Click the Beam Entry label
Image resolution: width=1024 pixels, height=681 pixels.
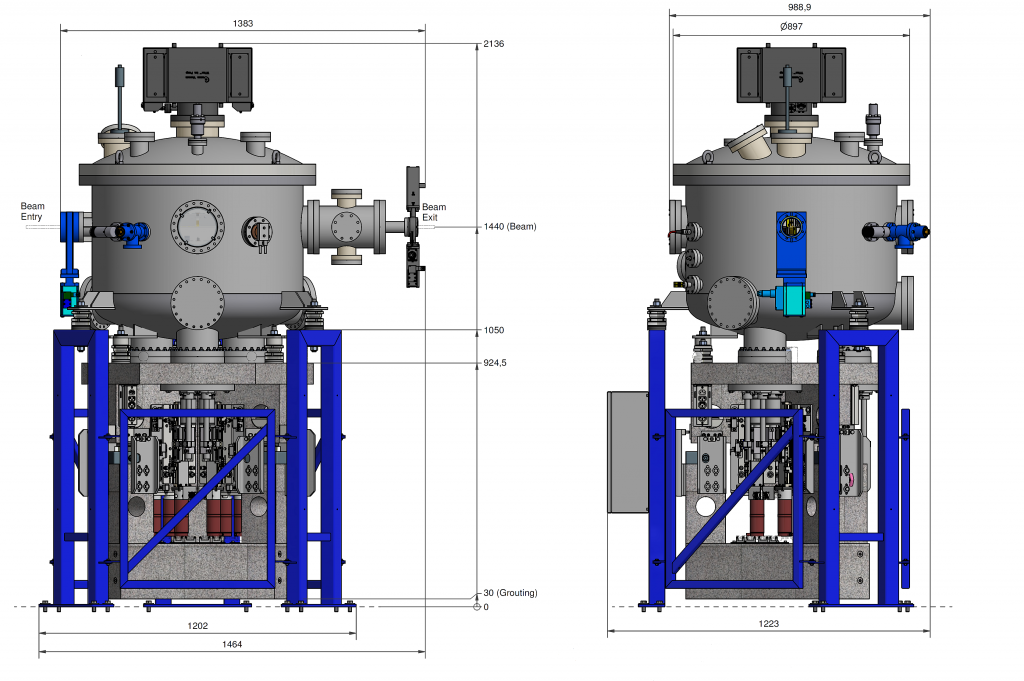point(32,212)
